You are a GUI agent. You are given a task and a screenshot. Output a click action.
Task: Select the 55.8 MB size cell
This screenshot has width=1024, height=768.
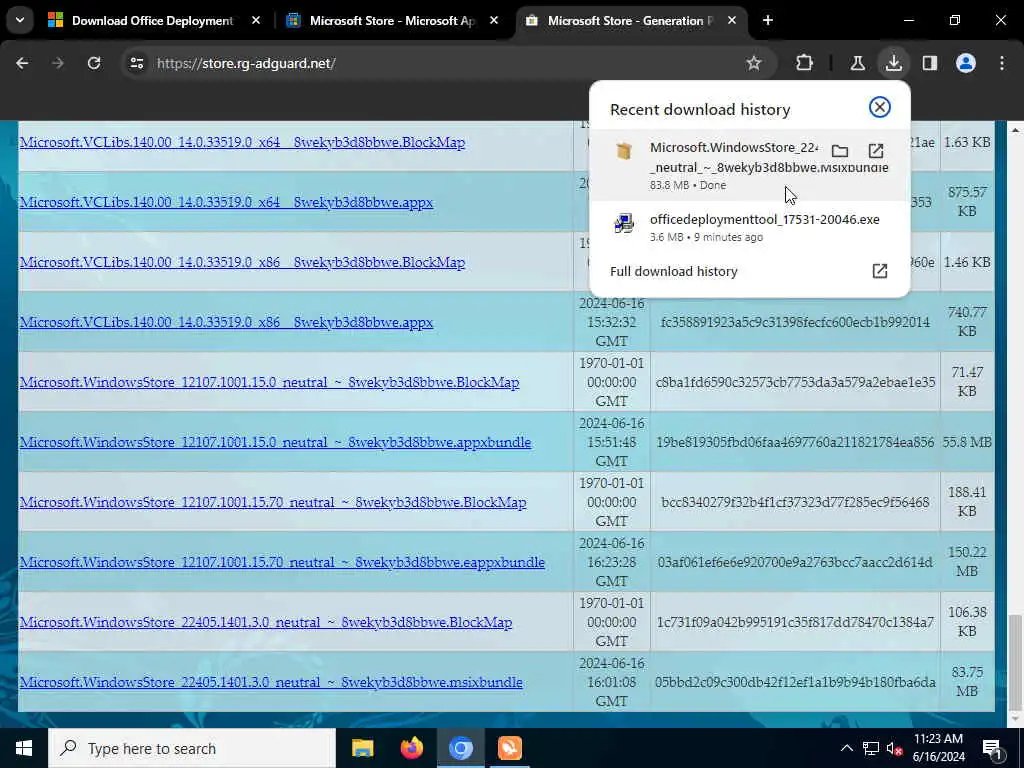pyautogui.click(x=967, y=442)
